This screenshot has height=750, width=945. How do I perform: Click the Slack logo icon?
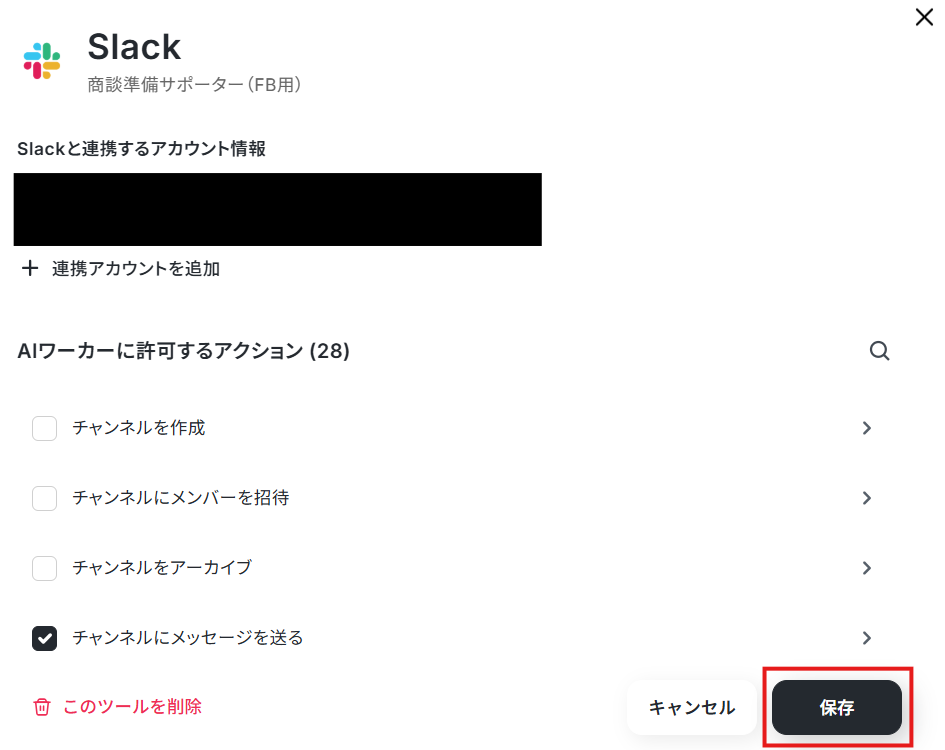tap(42, 61)
